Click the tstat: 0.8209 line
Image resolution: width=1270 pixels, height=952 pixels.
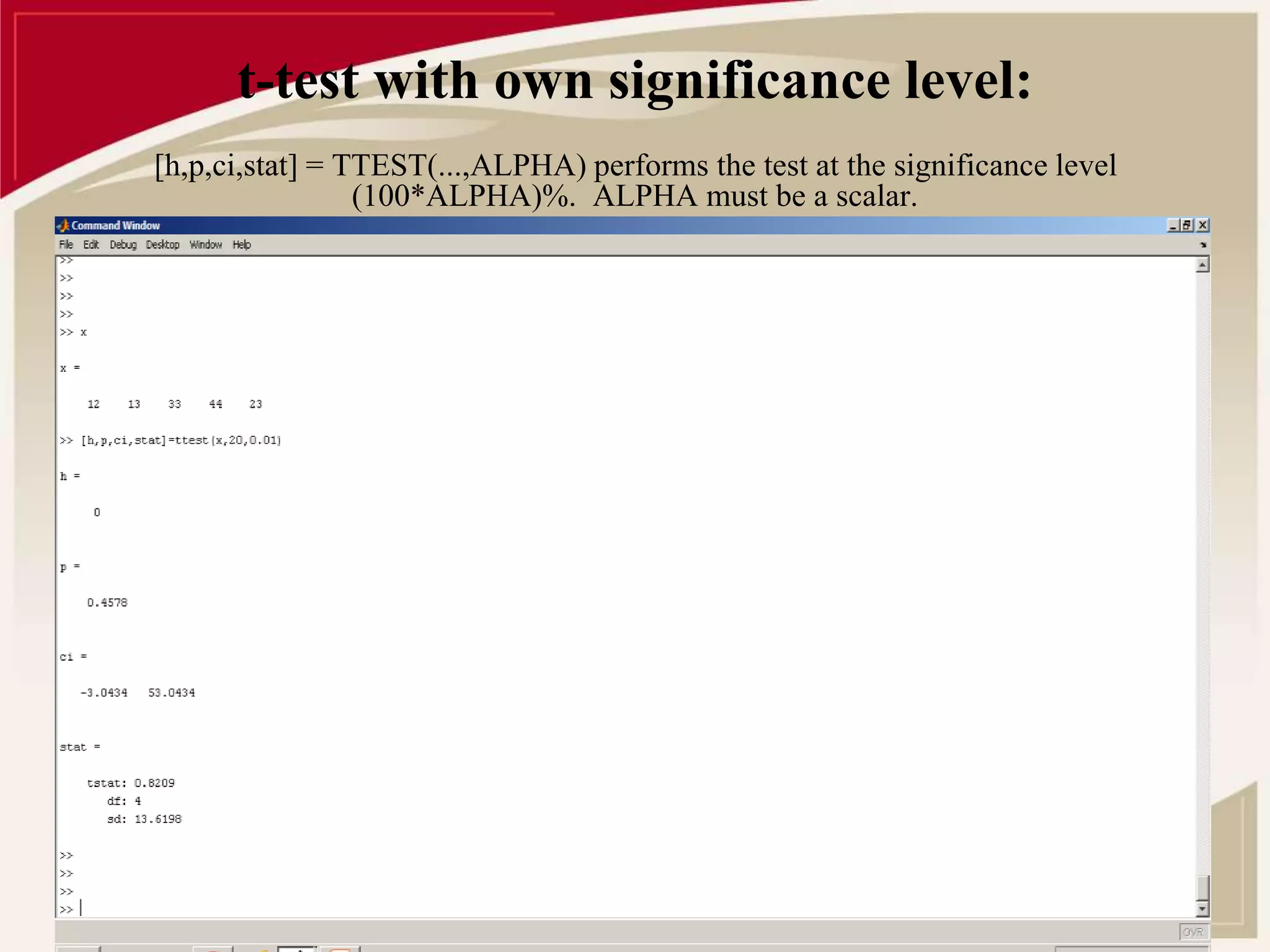131,783
